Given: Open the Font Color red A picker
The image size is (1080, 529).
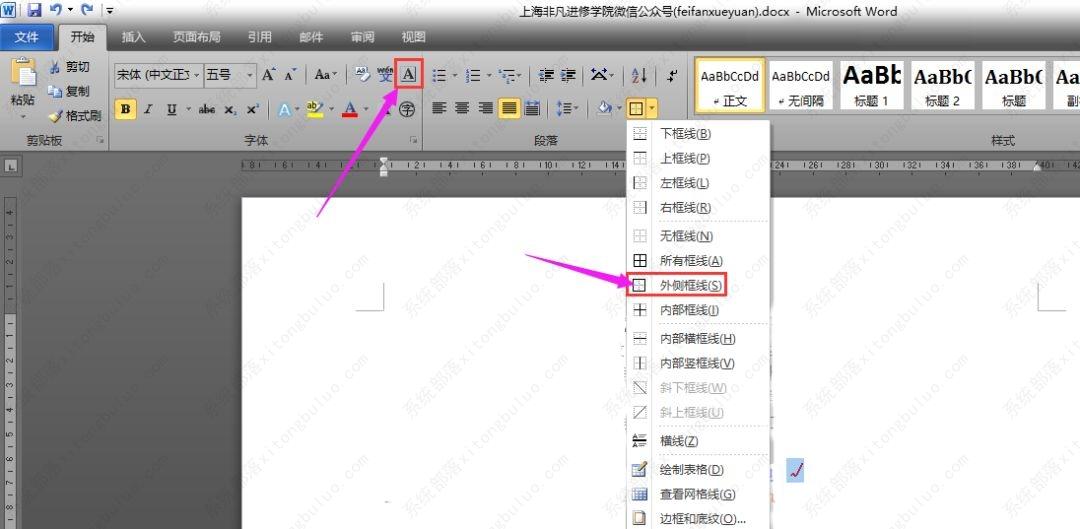Looking at the screenshot, I should click(350, 110).
